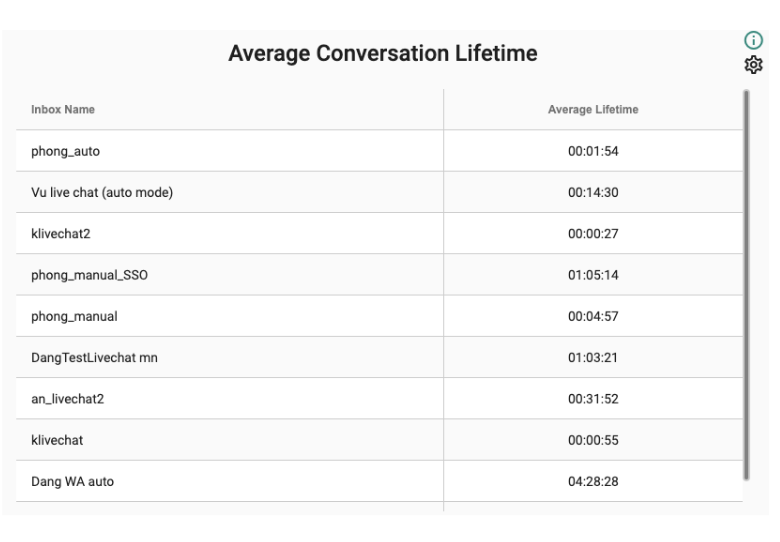Click the 01:05:14 lifetime value
The width and height of the screenshot is (780, 542).
tap(593, 275)
